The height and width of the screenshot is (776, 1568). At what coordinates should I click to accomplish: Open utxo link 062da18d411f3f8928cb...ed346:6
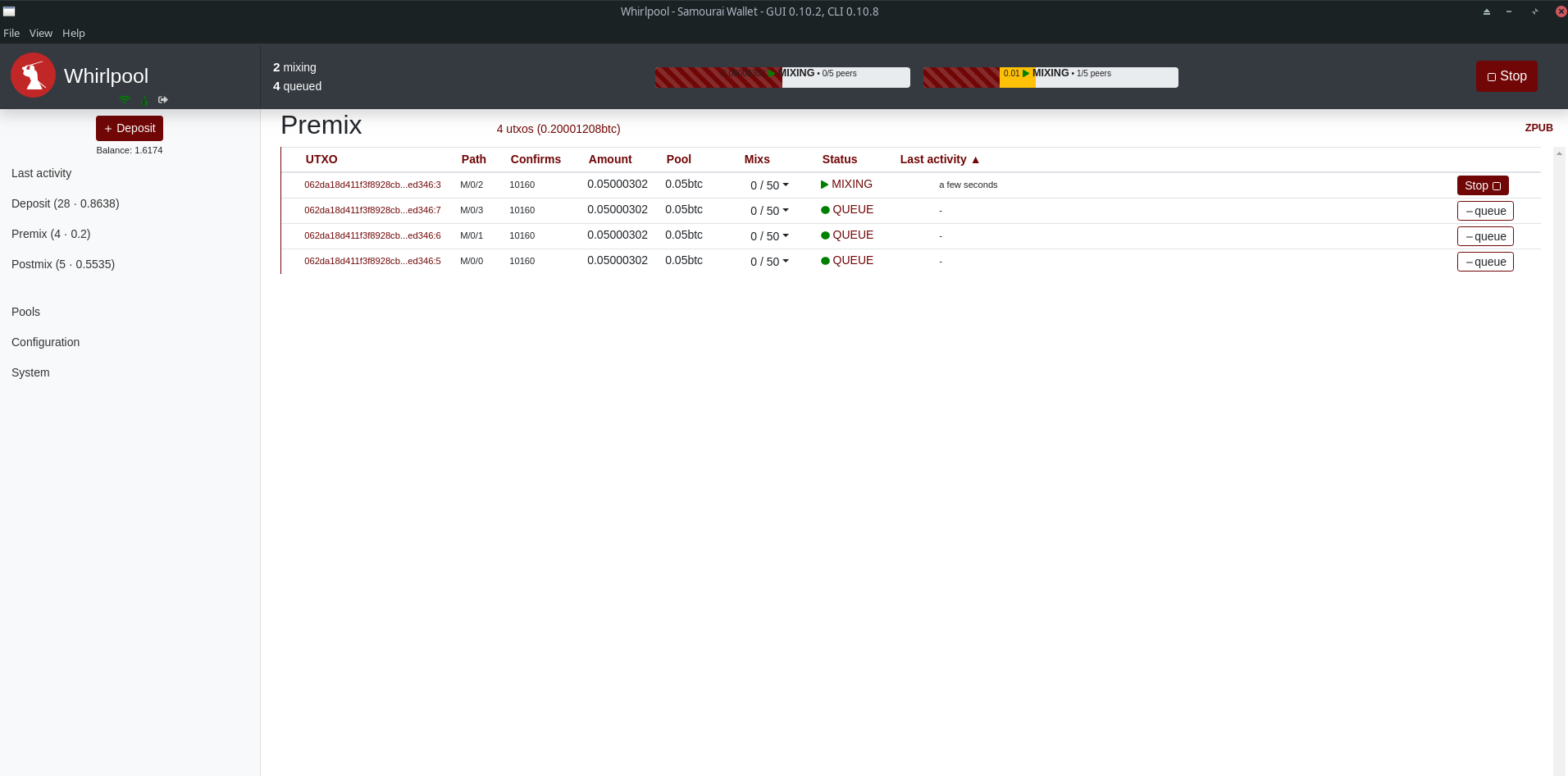point(372,235)
